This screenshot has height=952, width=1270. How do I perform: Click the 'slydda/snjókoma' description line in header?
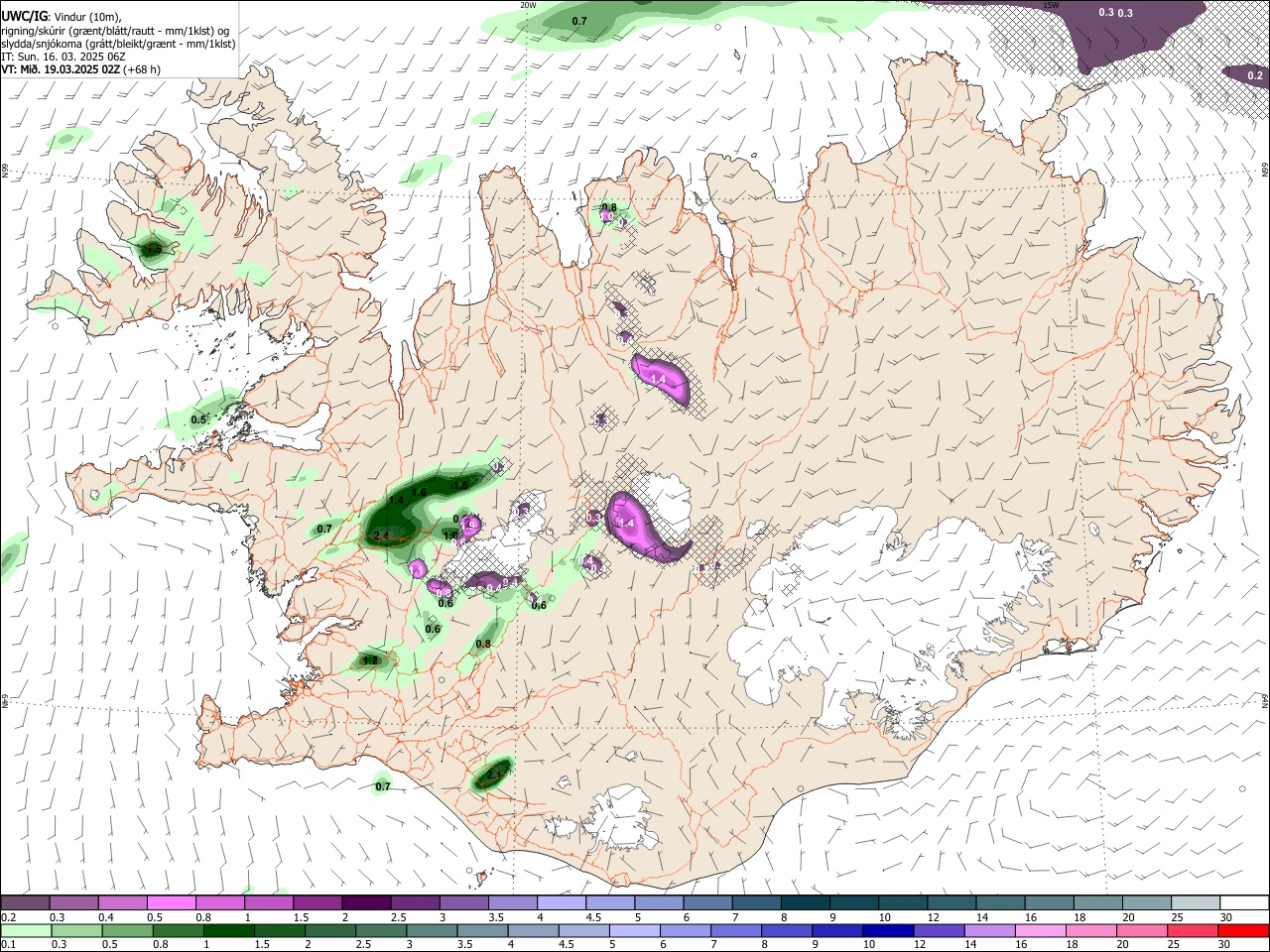coord(118,44)
